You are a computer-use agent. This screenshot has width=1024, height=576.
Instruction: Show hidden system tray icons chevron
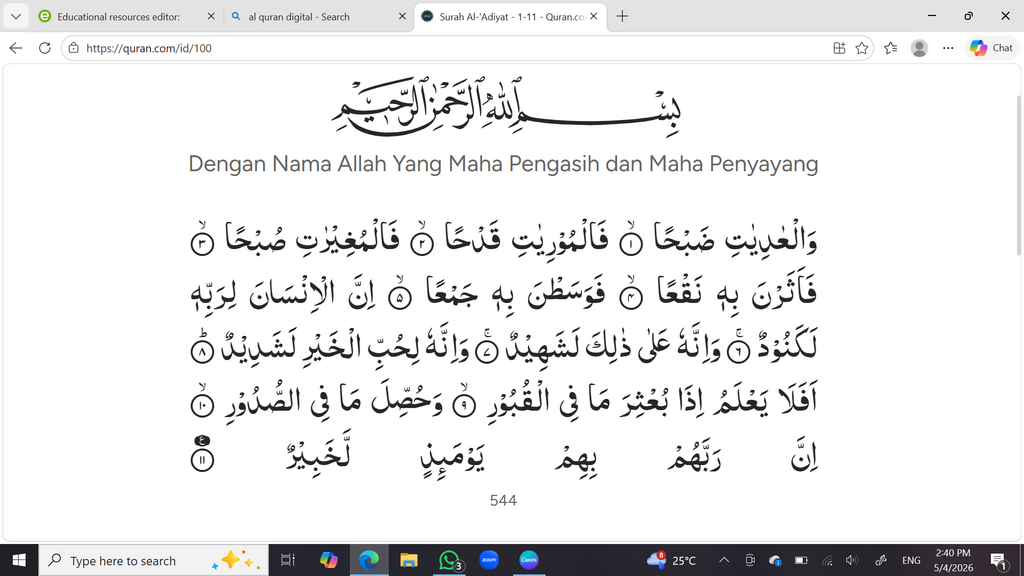click(724, 560)
